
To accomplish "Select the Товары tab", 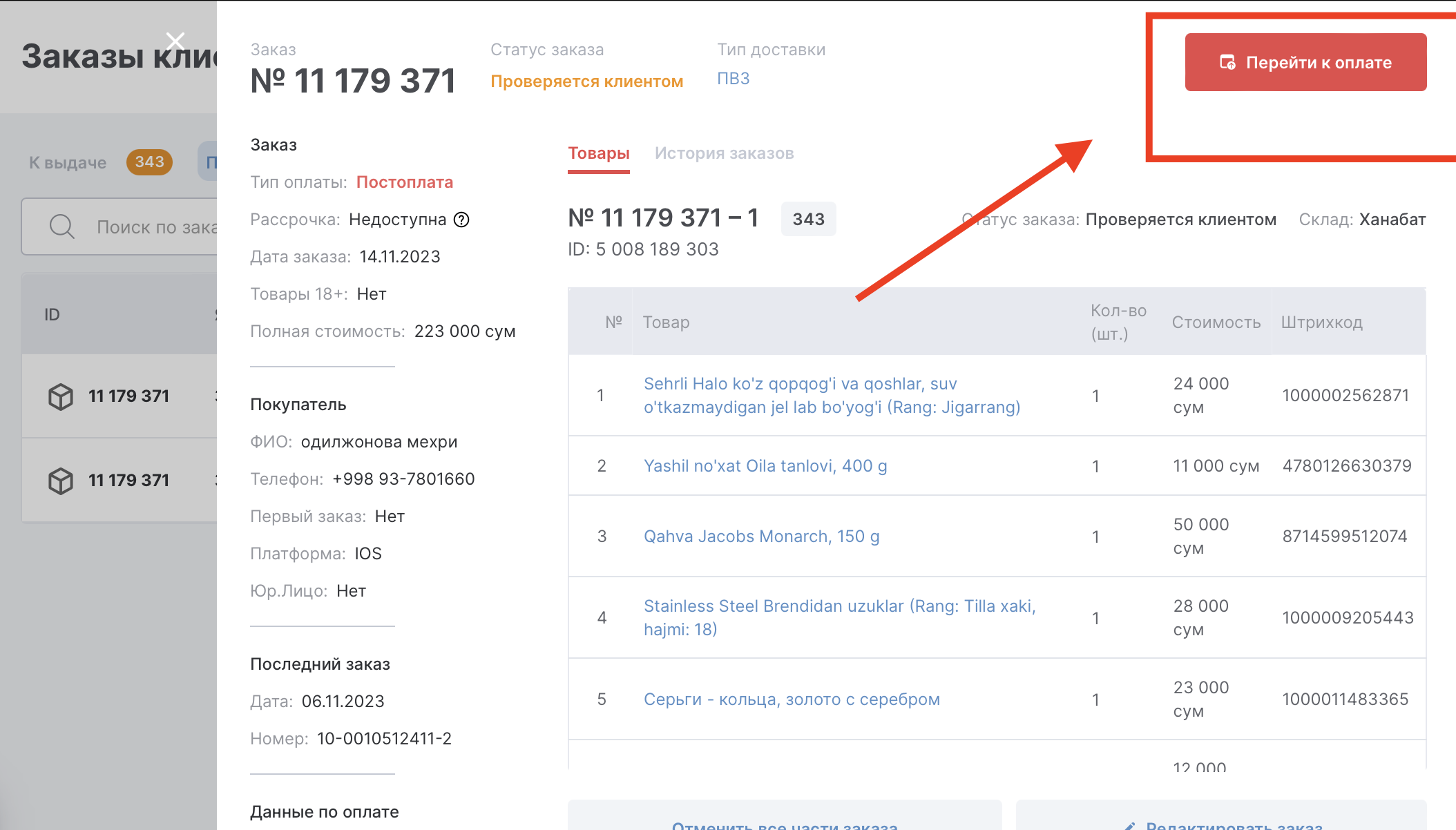I will tap(598, 153).
